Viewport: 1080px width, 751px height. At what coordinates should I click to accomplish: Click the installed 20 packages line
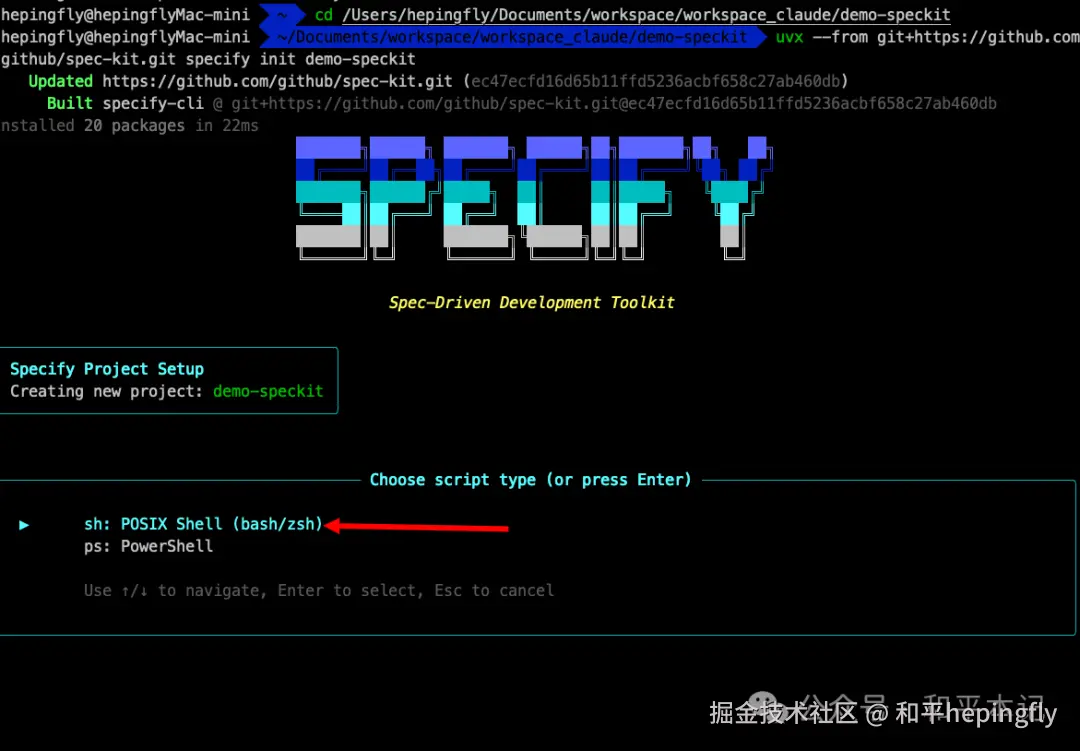tap(129, 125)
